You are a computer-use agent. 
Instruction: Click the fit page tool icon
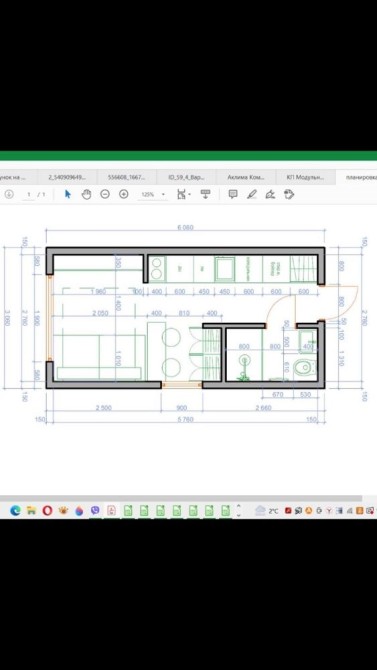click(182, 194)
